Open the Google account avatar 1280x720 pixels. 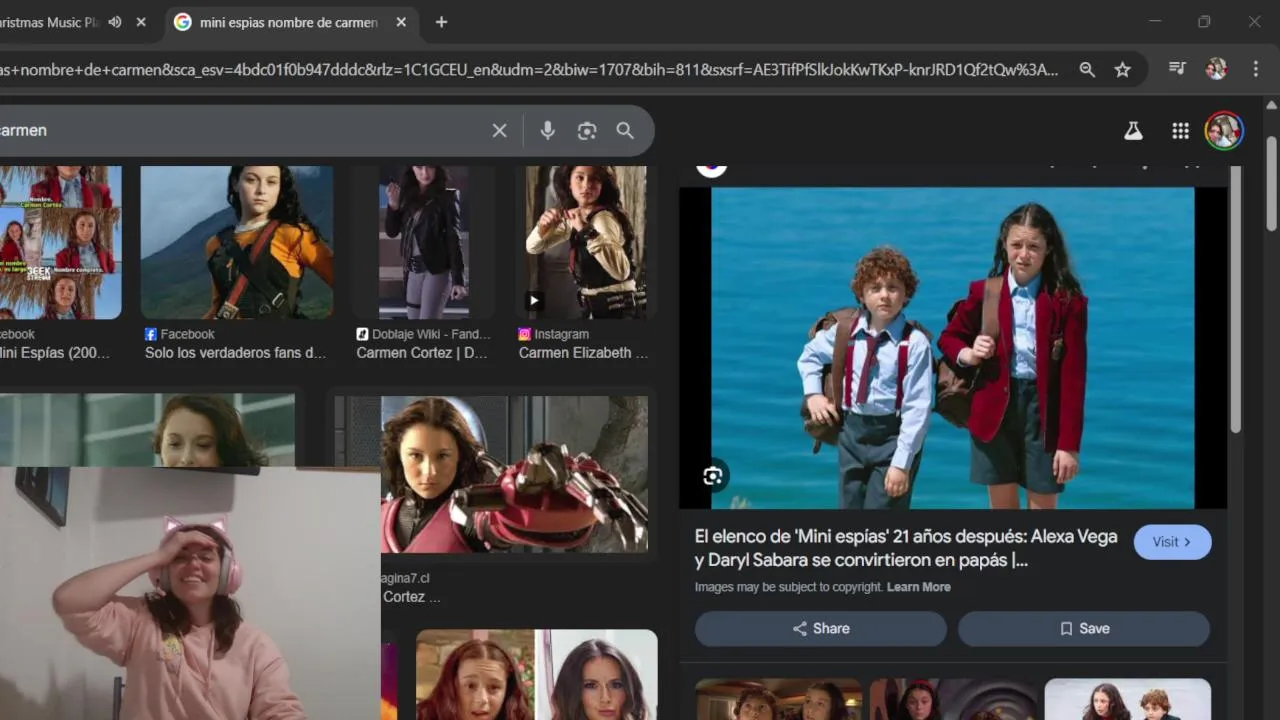pyautogui.click(x=1224, y=130)
